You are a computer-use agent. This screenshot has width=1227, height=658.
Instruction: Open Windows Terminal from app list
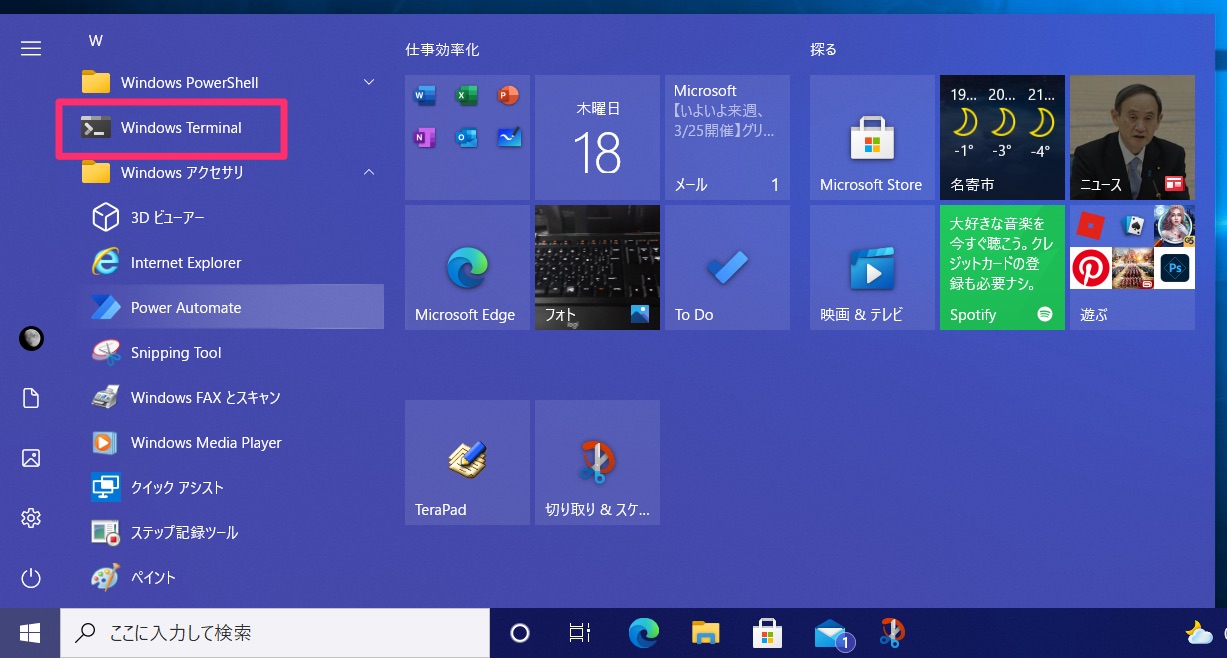(232, 128)
